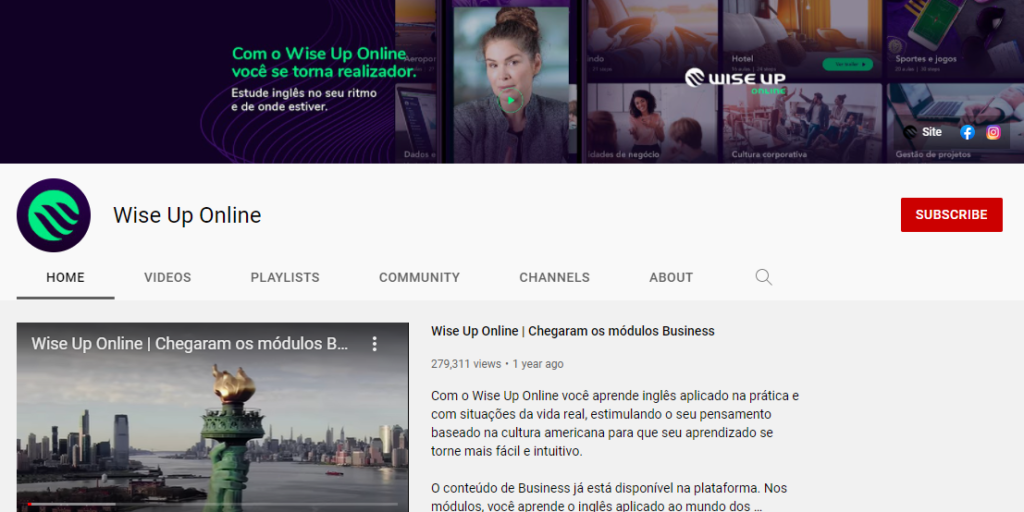Go to the COMMUNITY tab

click(x=419, y=278)
